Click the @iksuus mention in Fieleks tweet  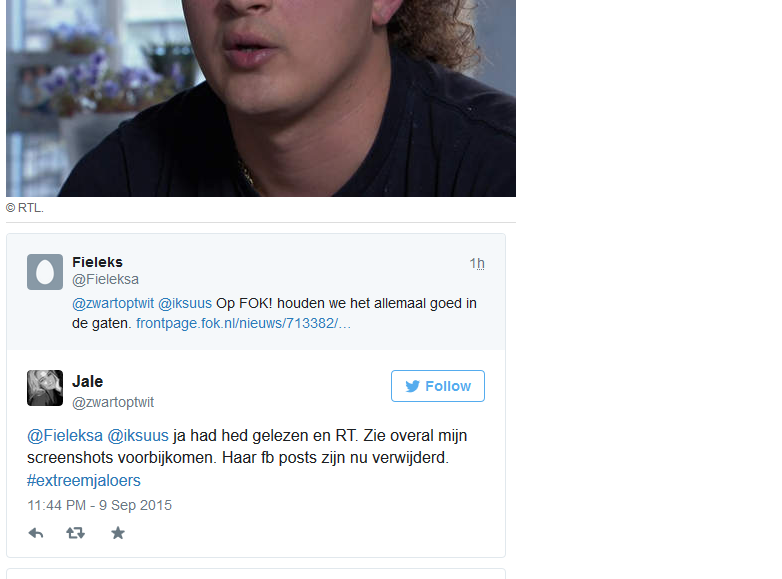coord(185,303)
